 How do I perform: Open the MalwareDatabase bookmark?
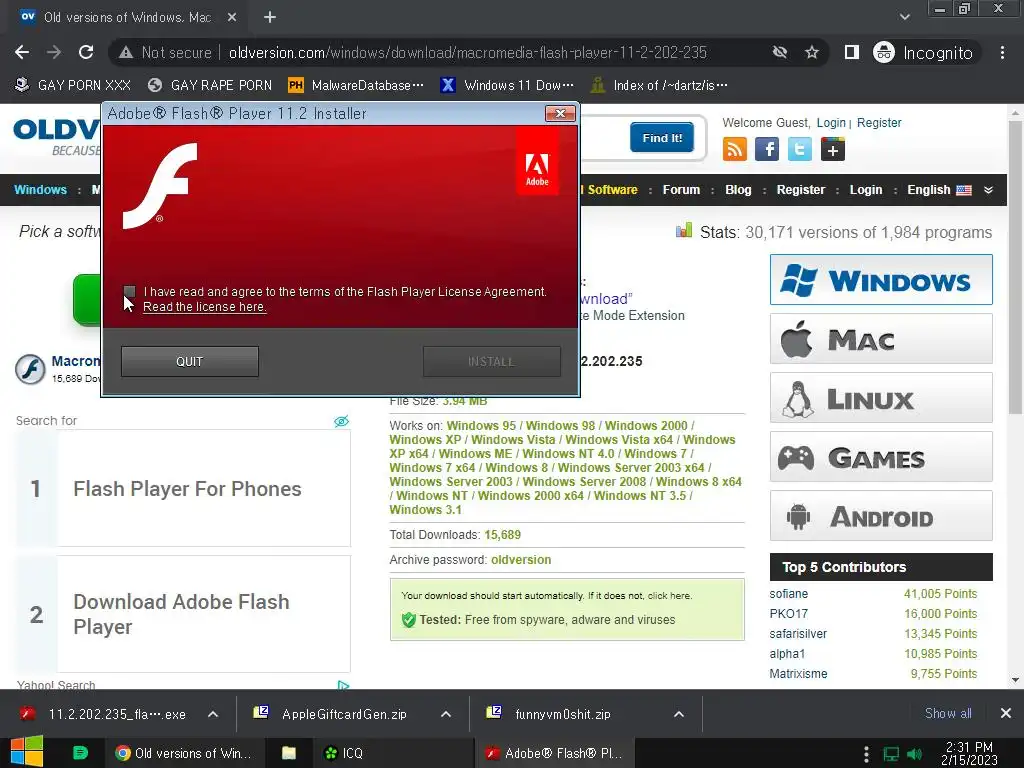pos(356,86)
